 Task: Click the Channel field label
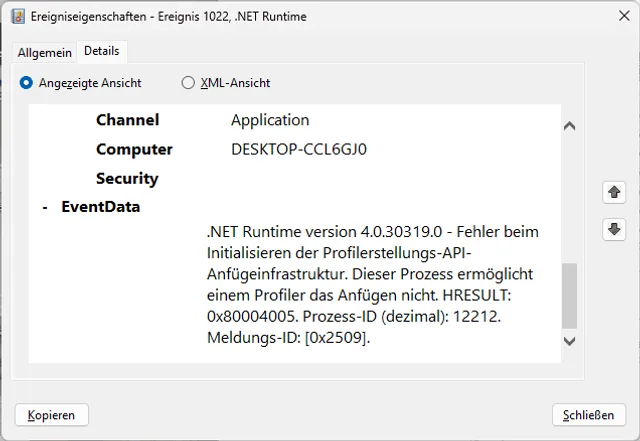click(127, 120)
